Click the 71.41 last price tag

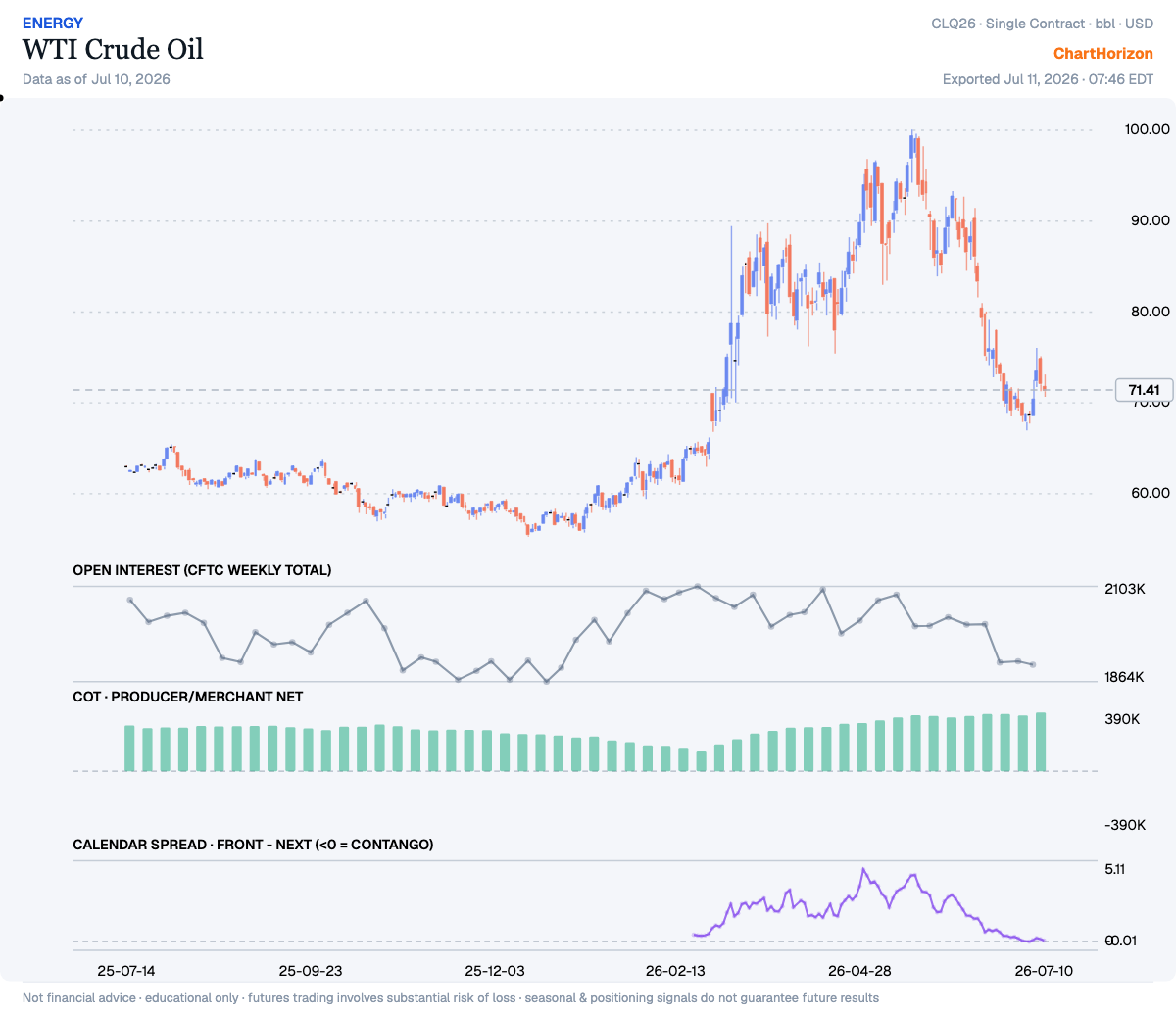pos(1144,390)
